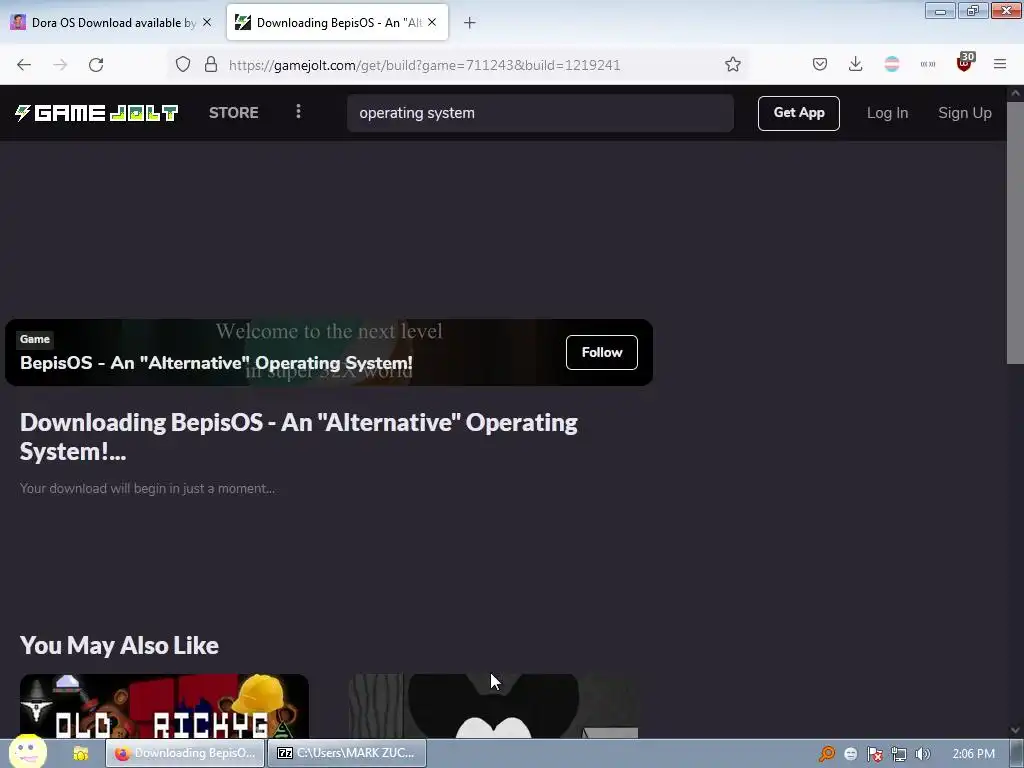The width and height of the screenshot is (1024, 768).
Task: Open the OLD RICKYG recommended game thumbnail
Action: [164, 706]
